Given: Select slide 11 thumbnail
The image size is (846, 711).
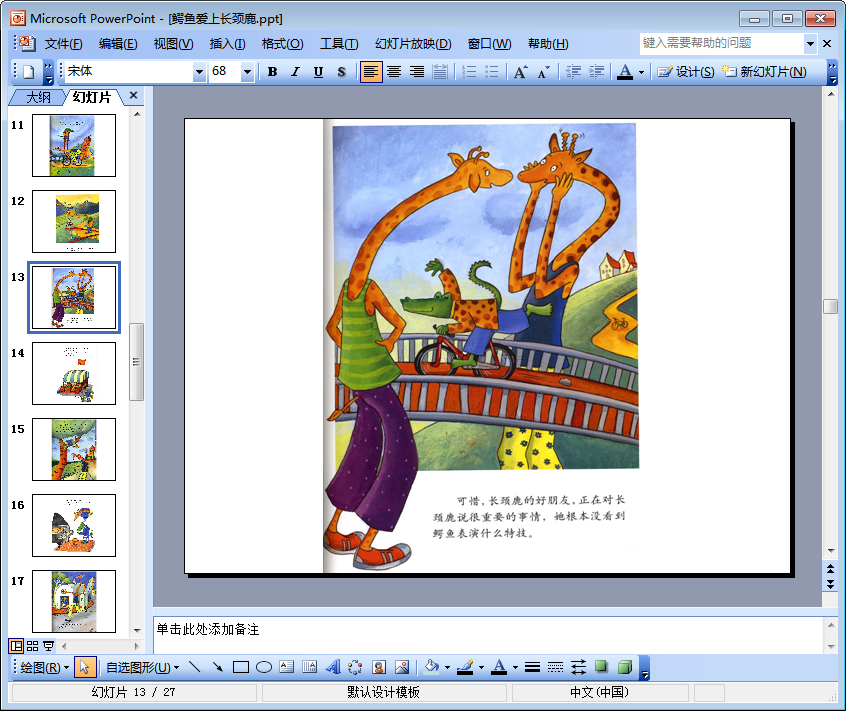Looking at the screenshot, I should pyautogui.click(x=74, y=145).
